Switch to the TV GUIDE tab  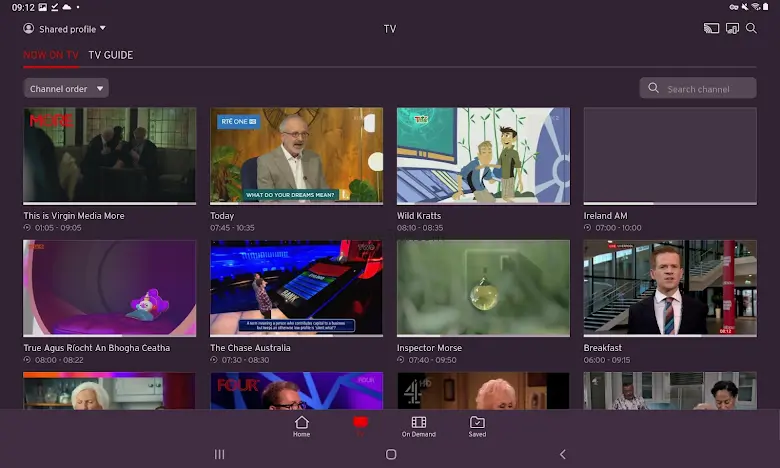pos(110,55)
